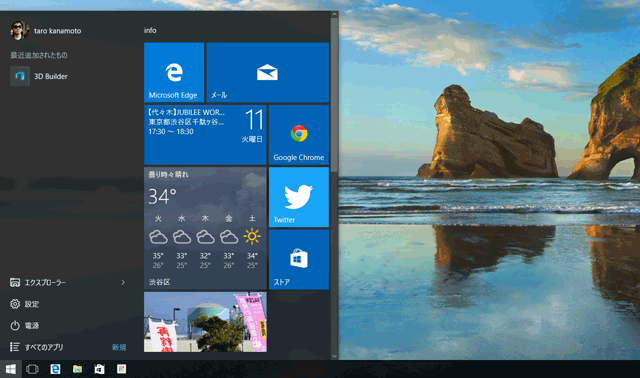Click the 最近追加されたもの heading
The image size is (640, 378).
point(39,55)
